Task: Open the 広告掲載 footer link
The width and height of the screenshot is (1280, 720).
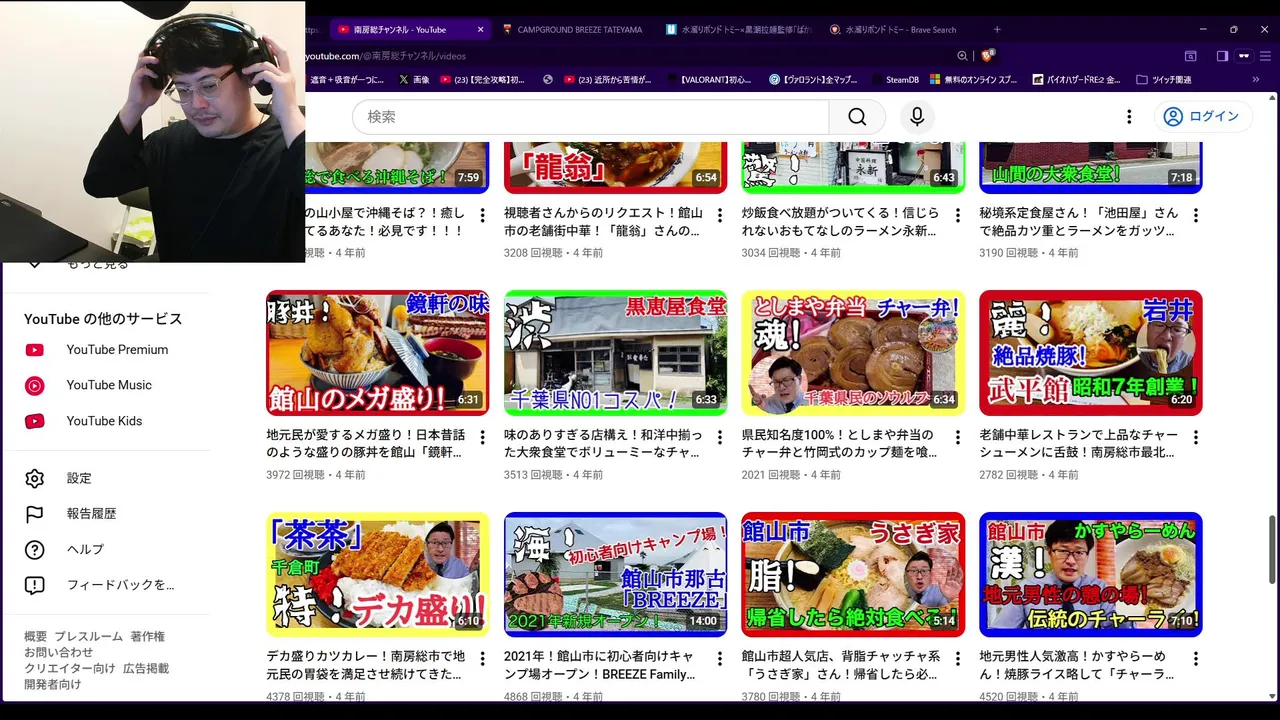Action: click(146, 668)
